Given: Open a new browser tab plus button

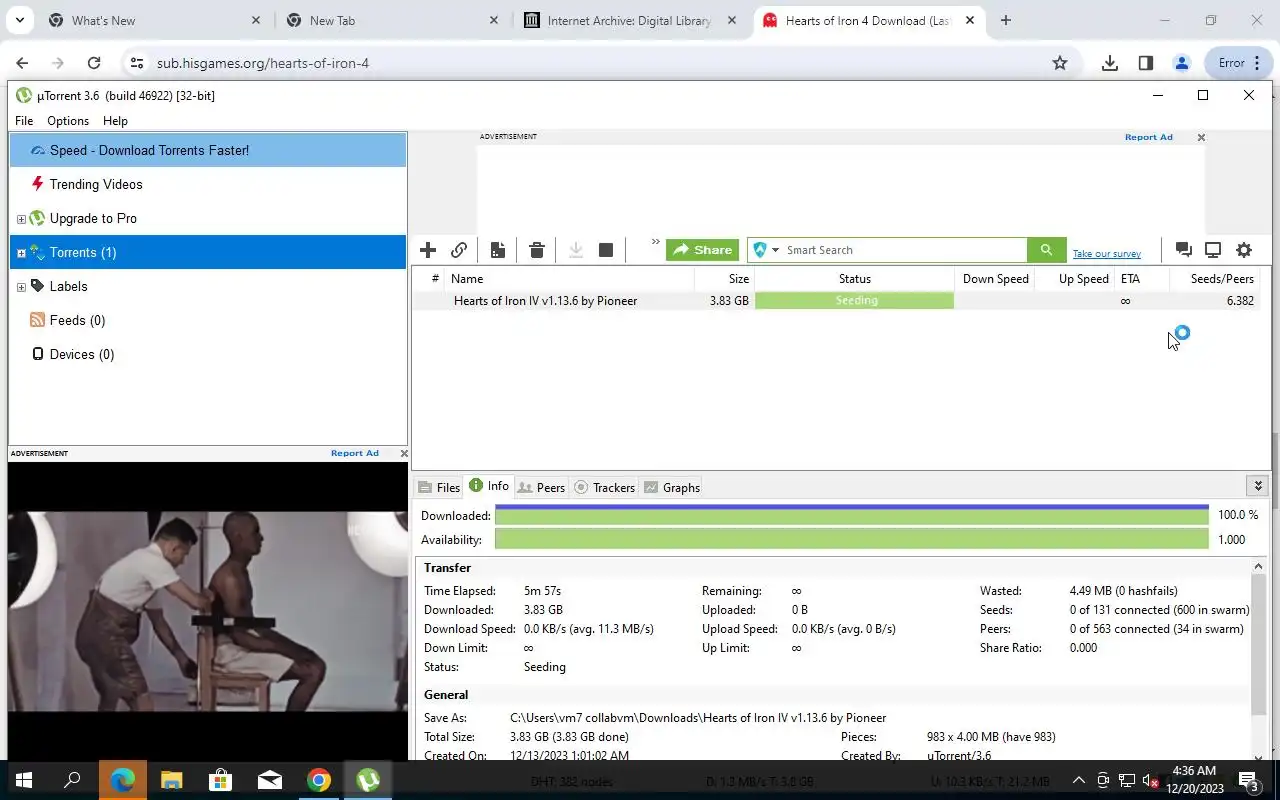Looking at the screenshot, I should tap(1005, 20).
